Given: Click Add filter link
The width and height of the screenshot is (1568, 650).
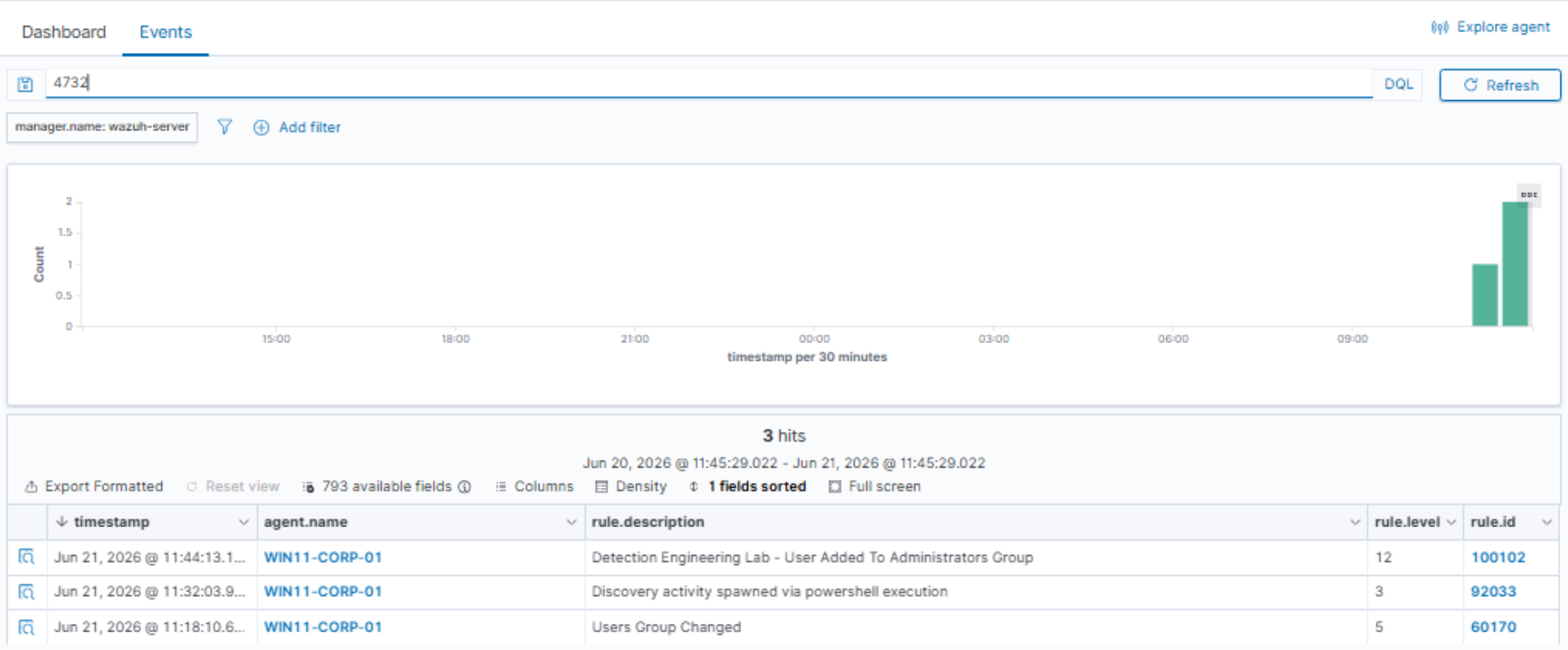Looking at the screenshot, I should tap(309, 128).
